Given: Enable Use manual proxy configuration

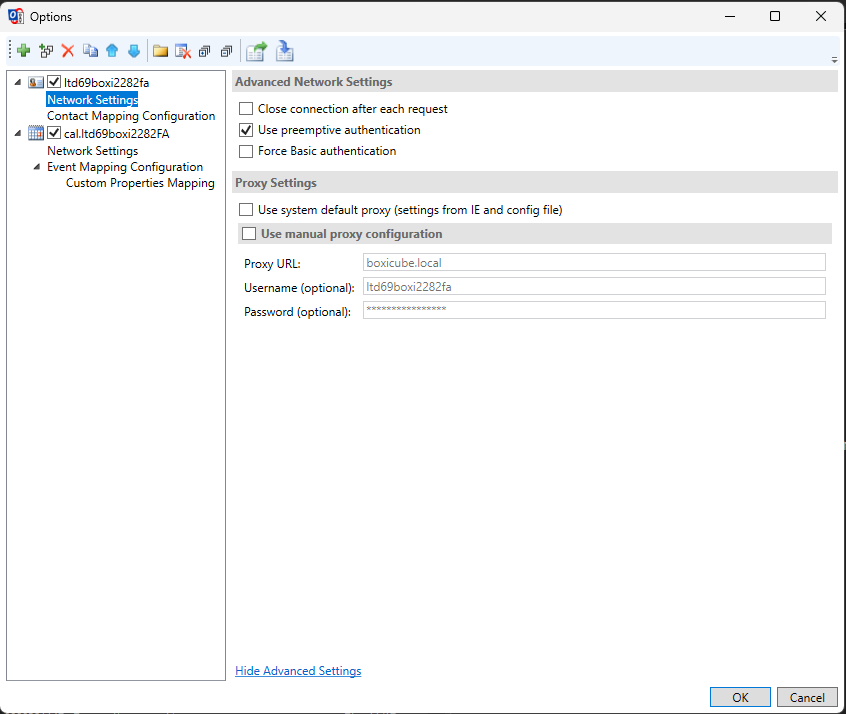Looking at the screenshot, I should (x=249, y=234).
